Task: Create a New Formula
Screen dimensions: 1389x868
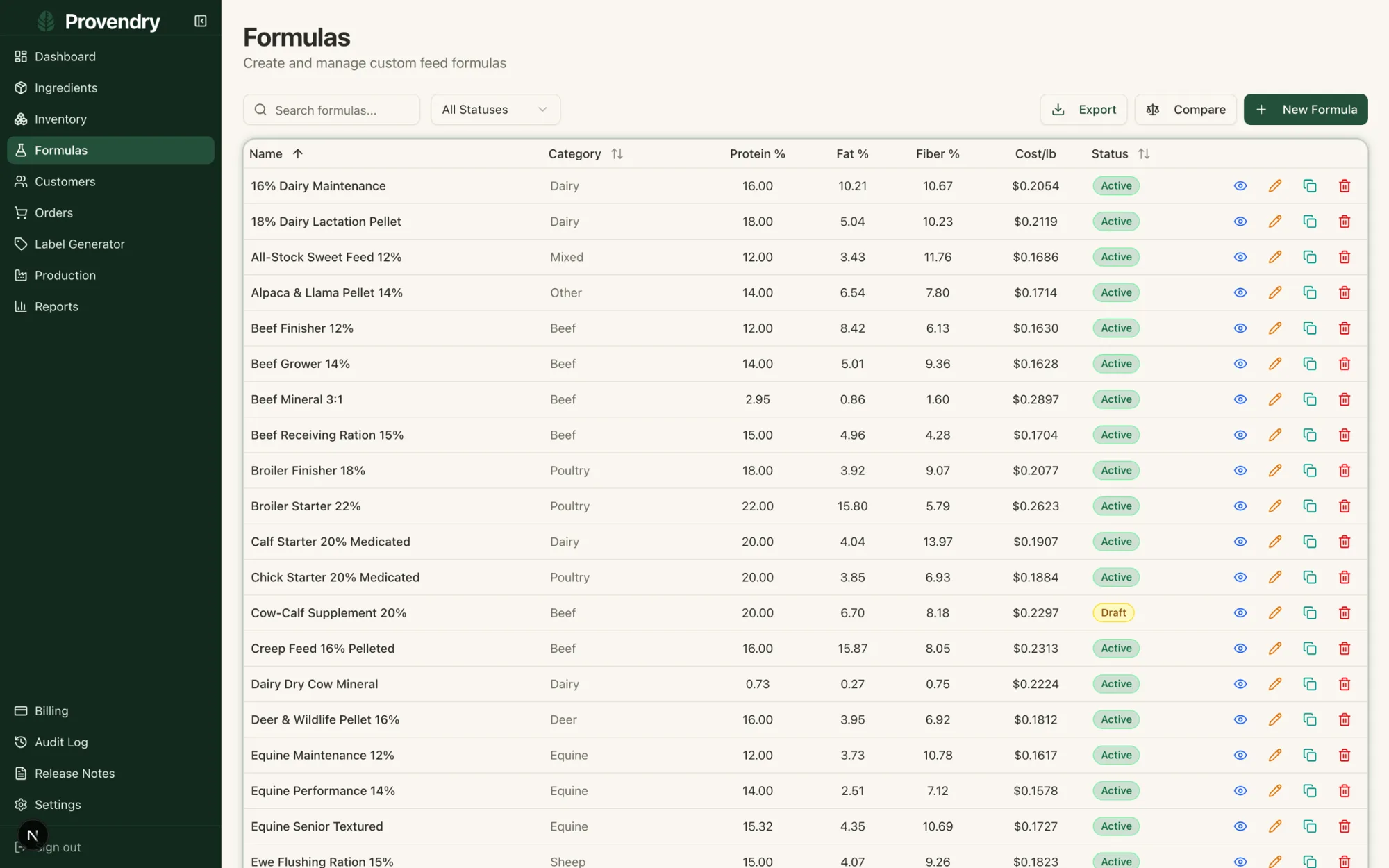Action: coord(1306,110)
